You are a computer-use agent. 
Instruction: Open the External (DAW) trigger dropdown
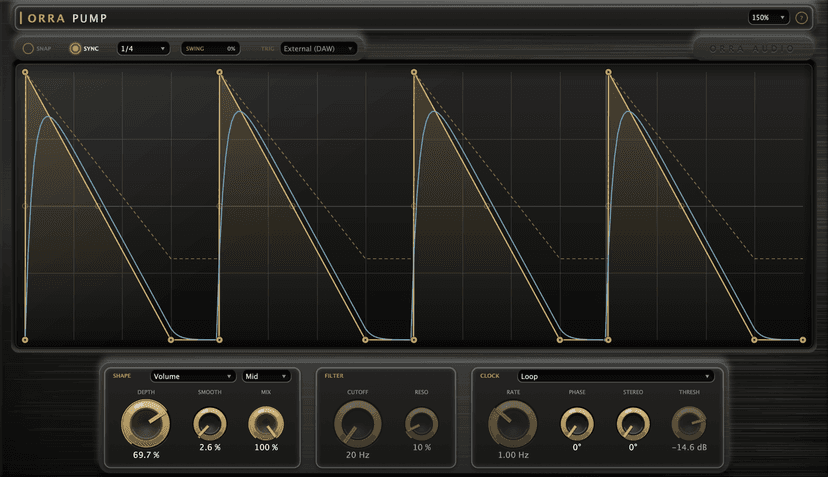click(x=318, y=49)
